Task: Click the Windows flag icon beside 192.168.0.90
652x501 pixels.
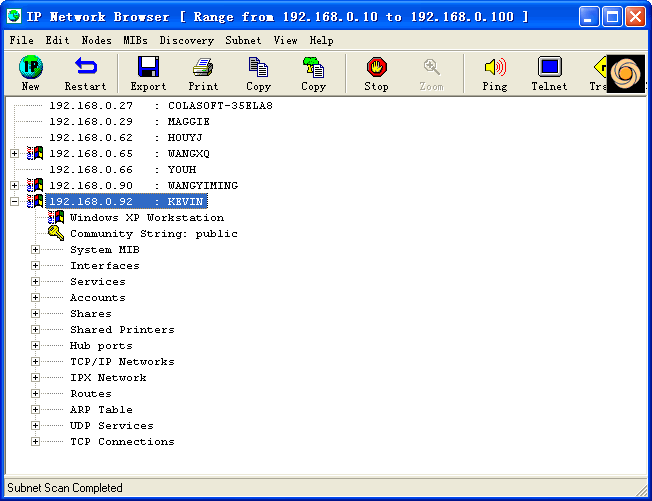Action: tap(35, 185)
